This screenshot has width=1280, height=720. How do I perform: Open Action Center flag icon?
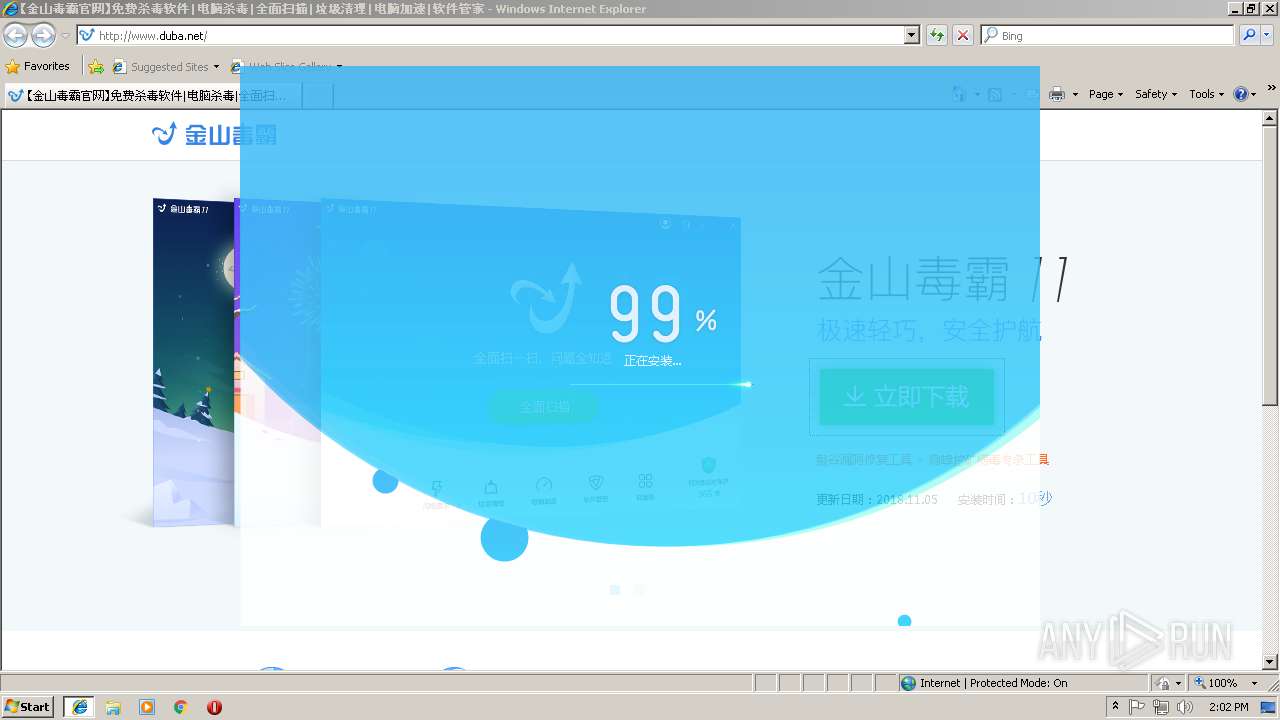1138,707
